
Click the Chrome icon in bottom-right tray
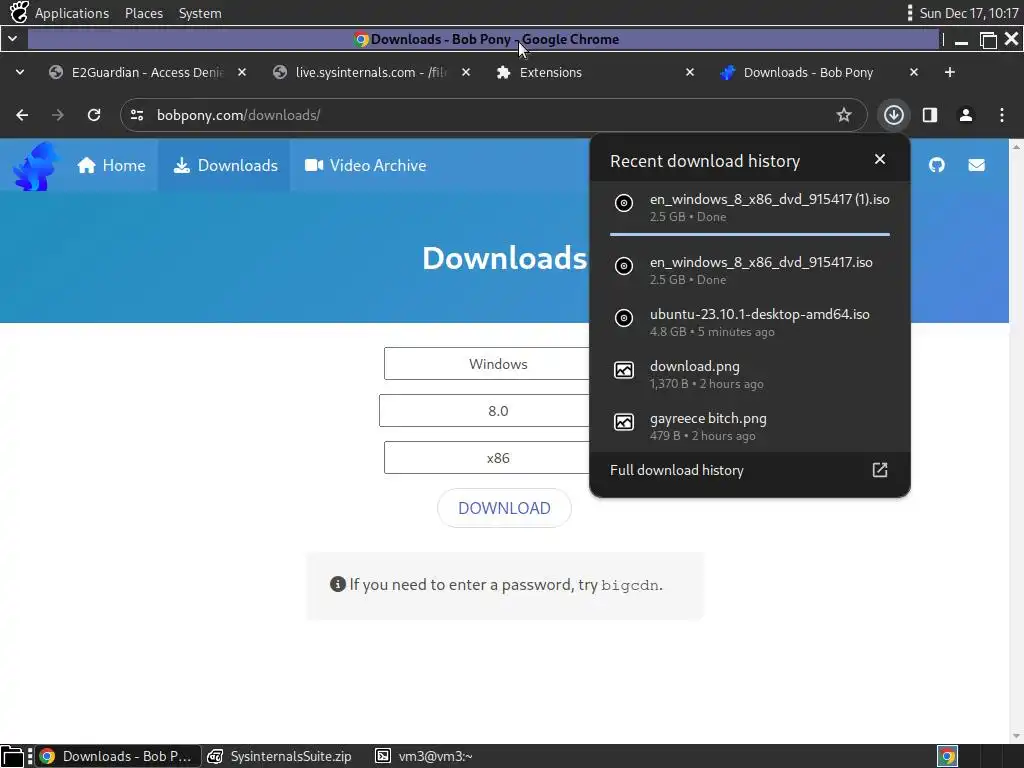click(947, 756)
